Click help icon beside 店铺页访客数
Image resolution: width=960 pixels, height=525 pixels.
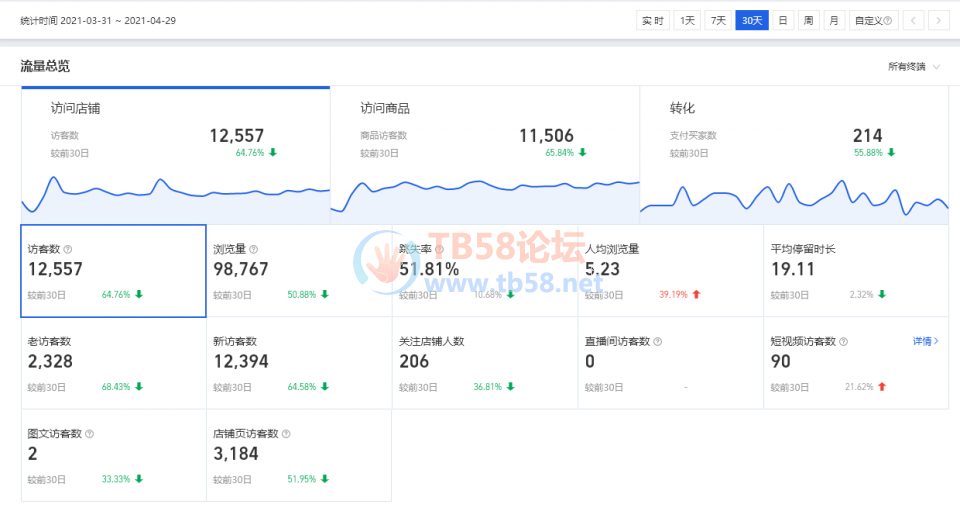click(286, 434)
